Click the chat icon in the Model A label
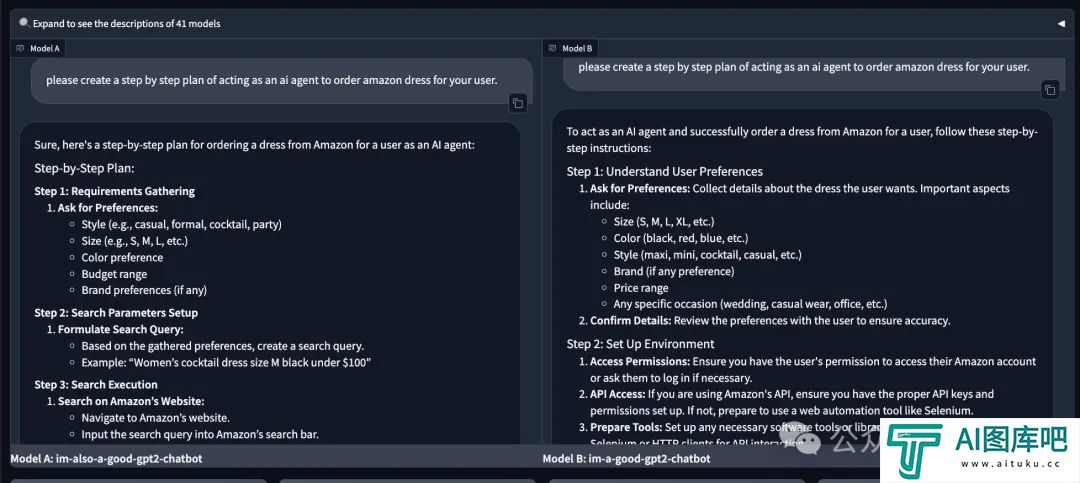The image size is (1080, 483). (x=21, y=48)
